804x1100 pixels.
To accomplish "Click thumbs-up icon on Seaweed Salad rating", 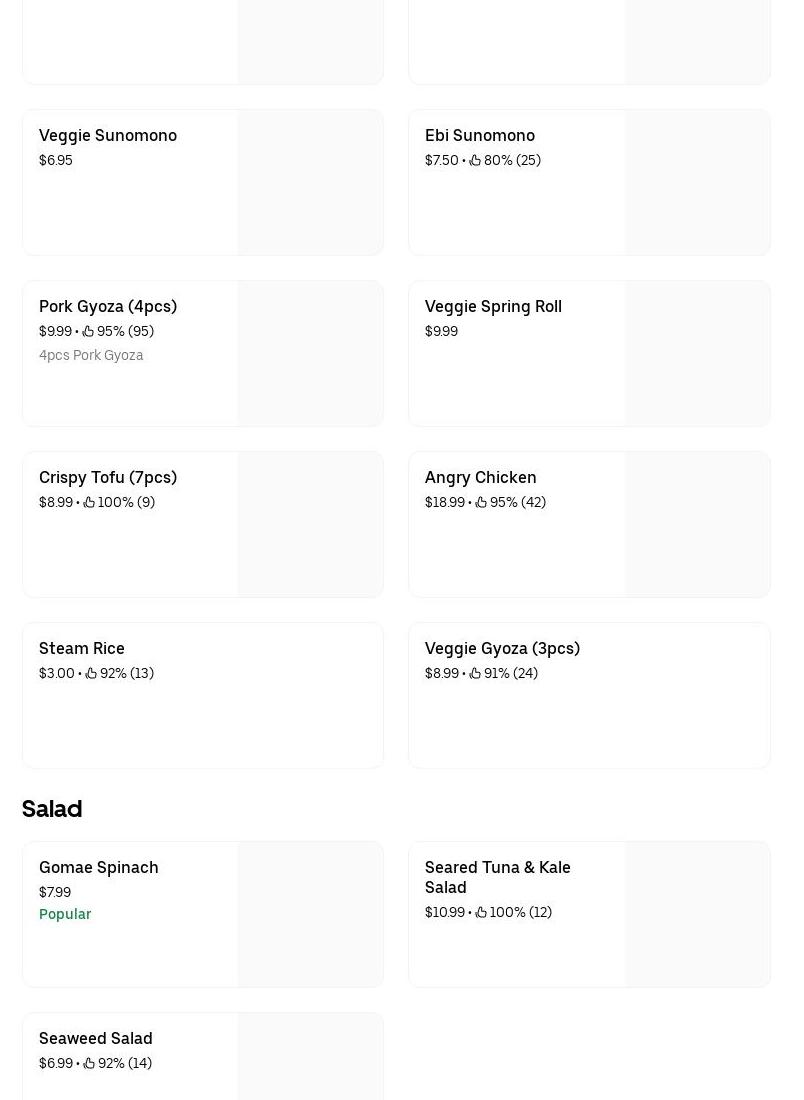I will point(89,1063).
